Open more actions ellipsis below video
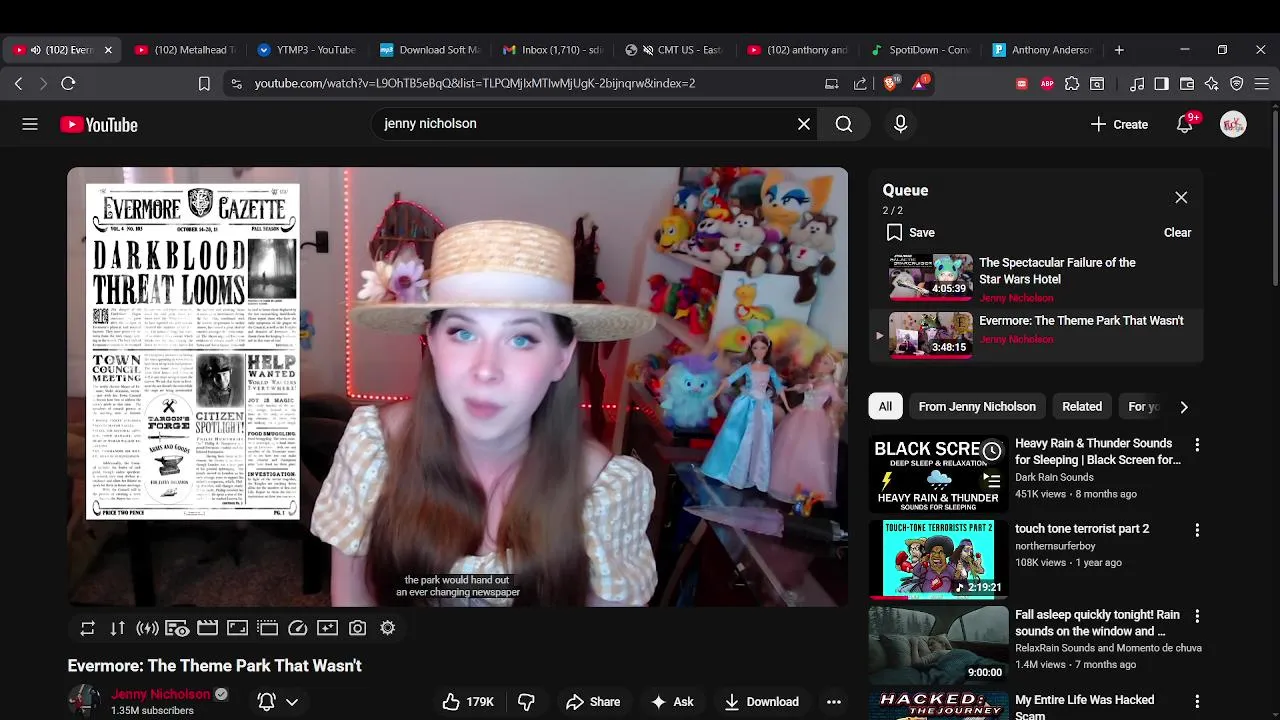1280x720 pixels. click(x=834, y=702)
